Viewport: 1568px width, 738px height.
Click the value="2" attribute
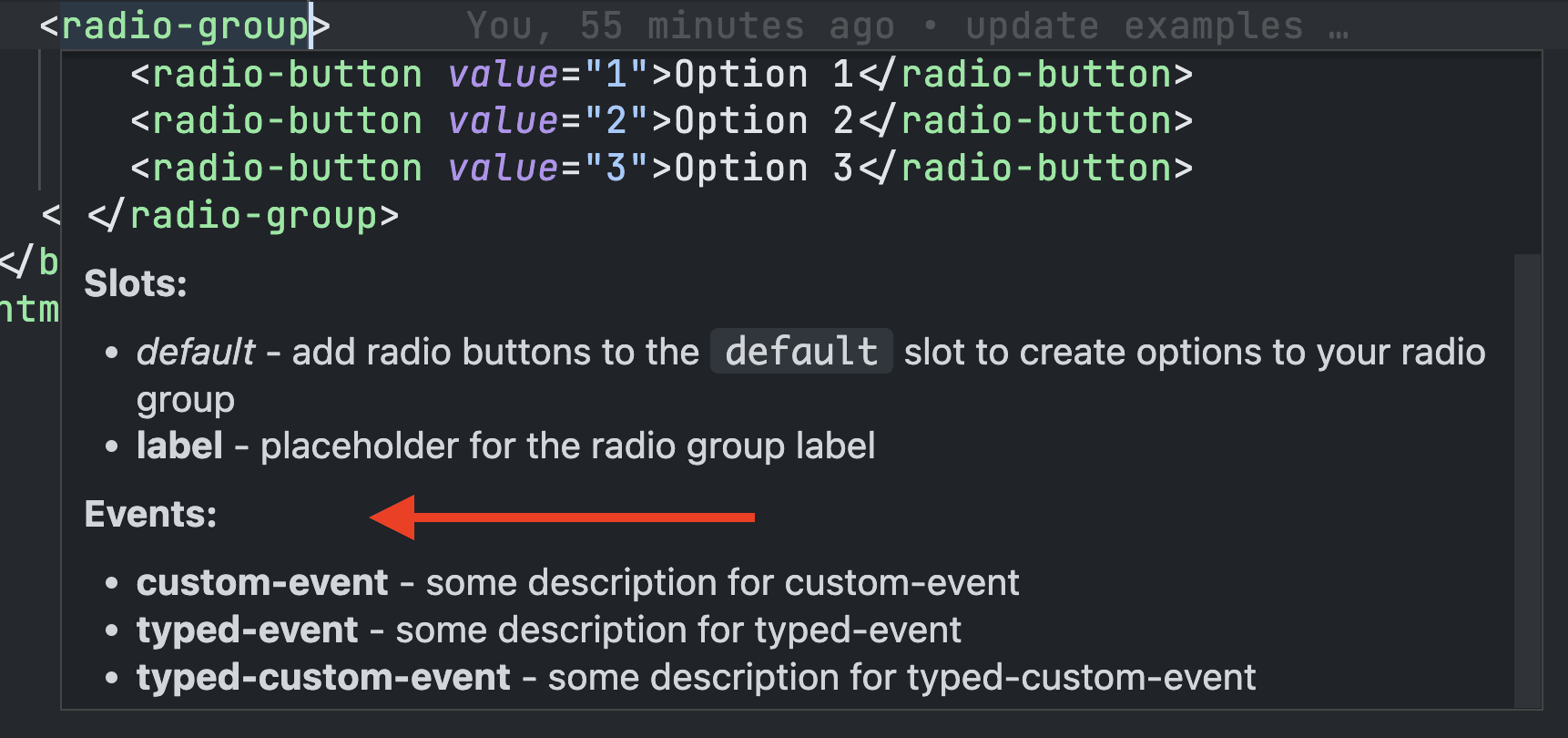pos(546,120)
